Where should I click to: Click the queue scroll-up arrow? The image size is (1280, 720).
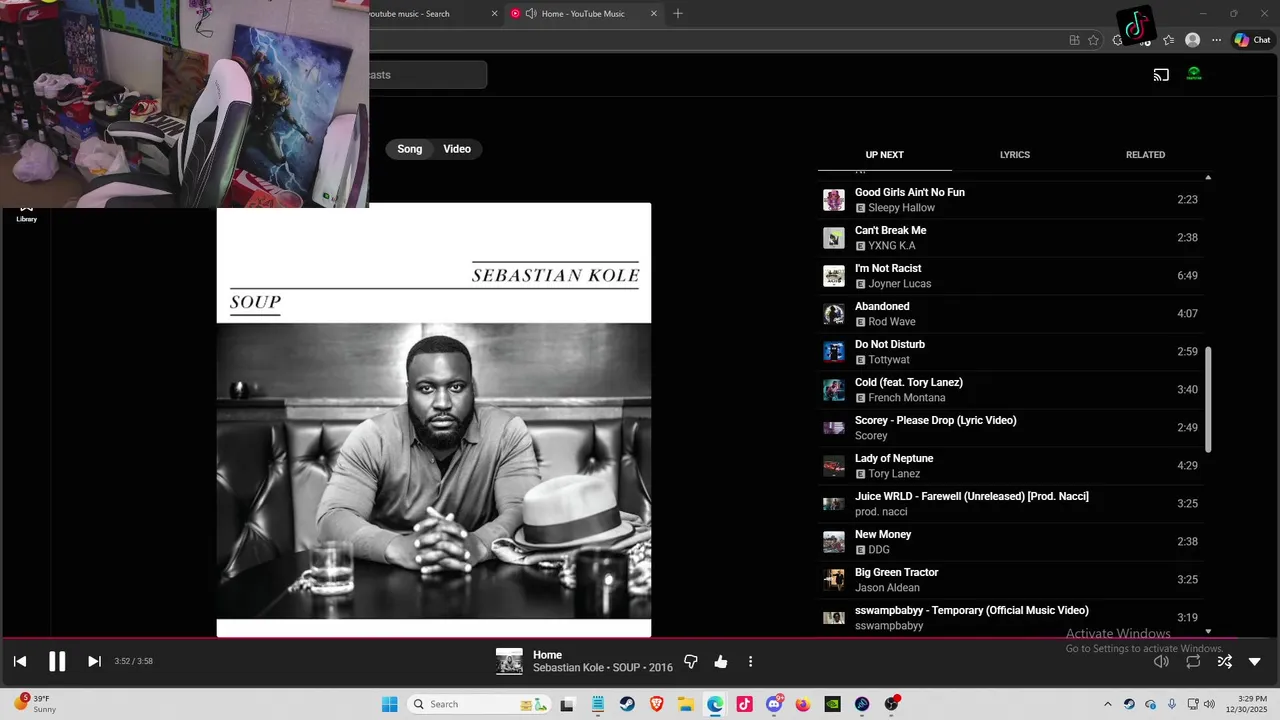coord(1208,177)
